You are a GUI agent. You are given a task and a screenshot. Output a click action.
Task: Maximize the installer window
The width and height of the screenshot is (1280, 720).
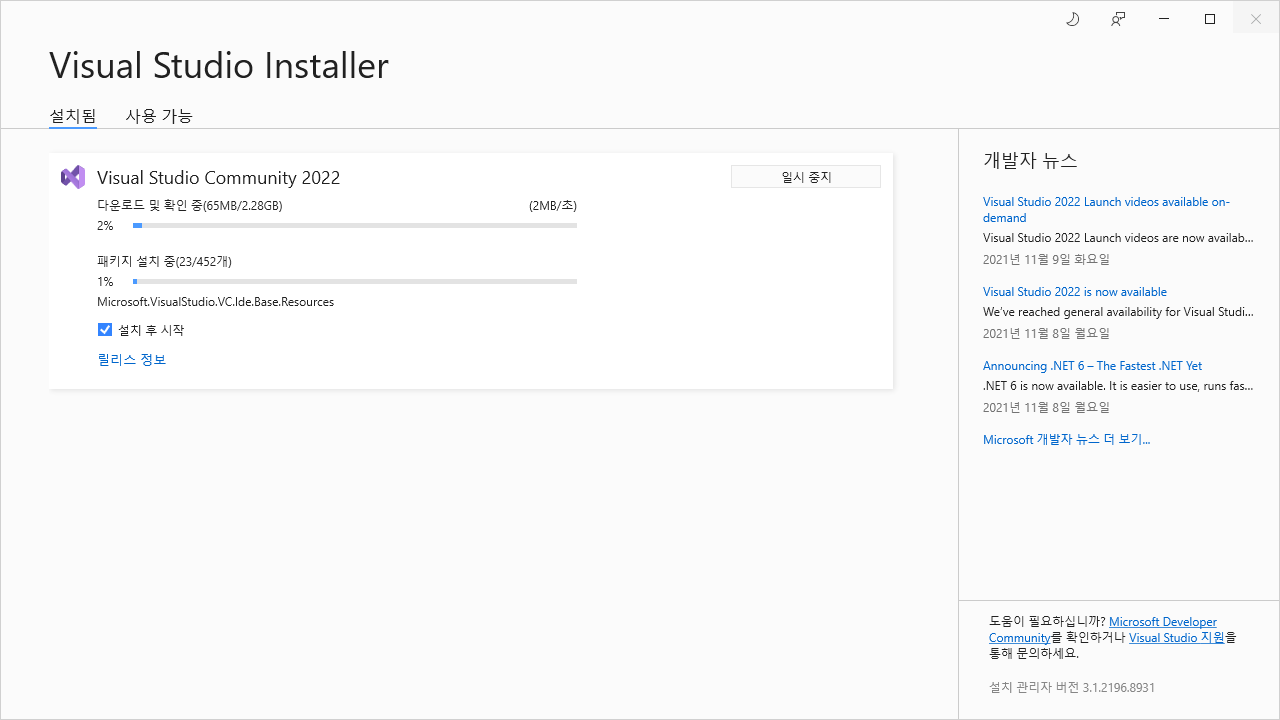[1210, 19]
